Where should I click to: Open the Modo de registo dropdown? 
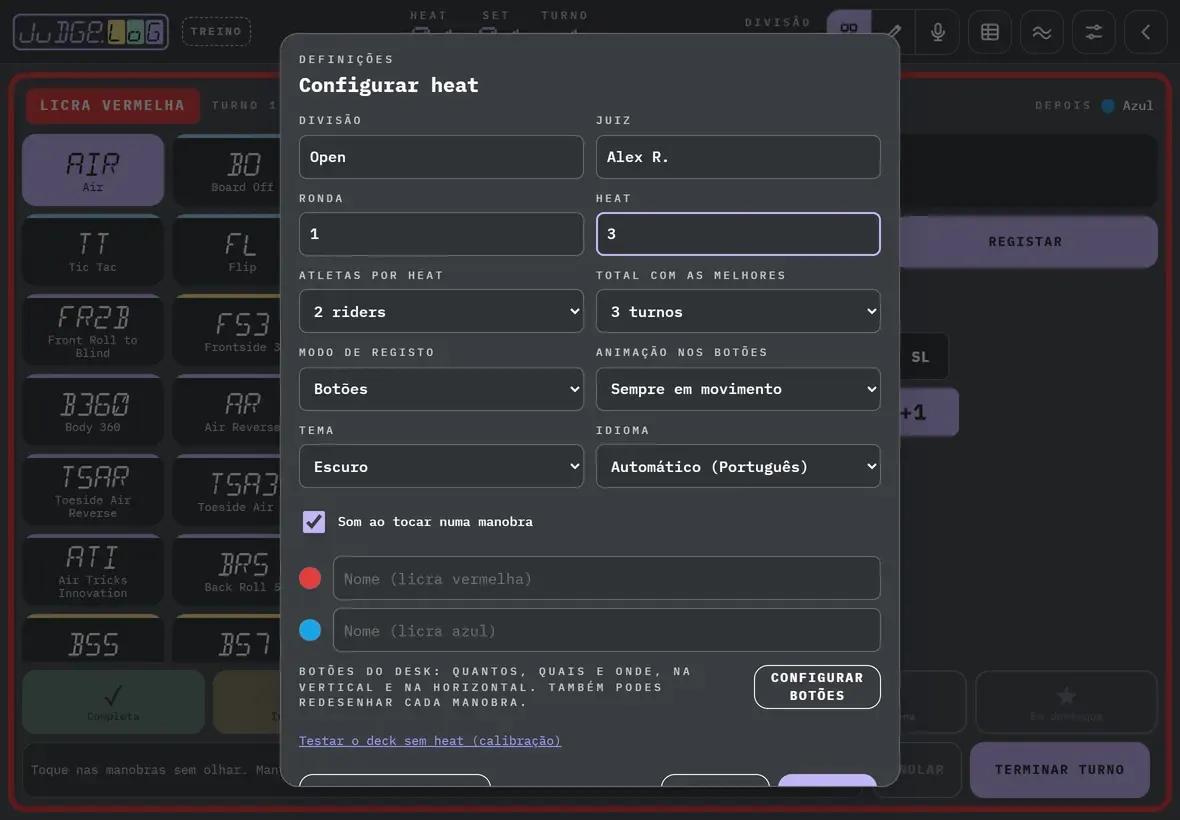point(441,389)
